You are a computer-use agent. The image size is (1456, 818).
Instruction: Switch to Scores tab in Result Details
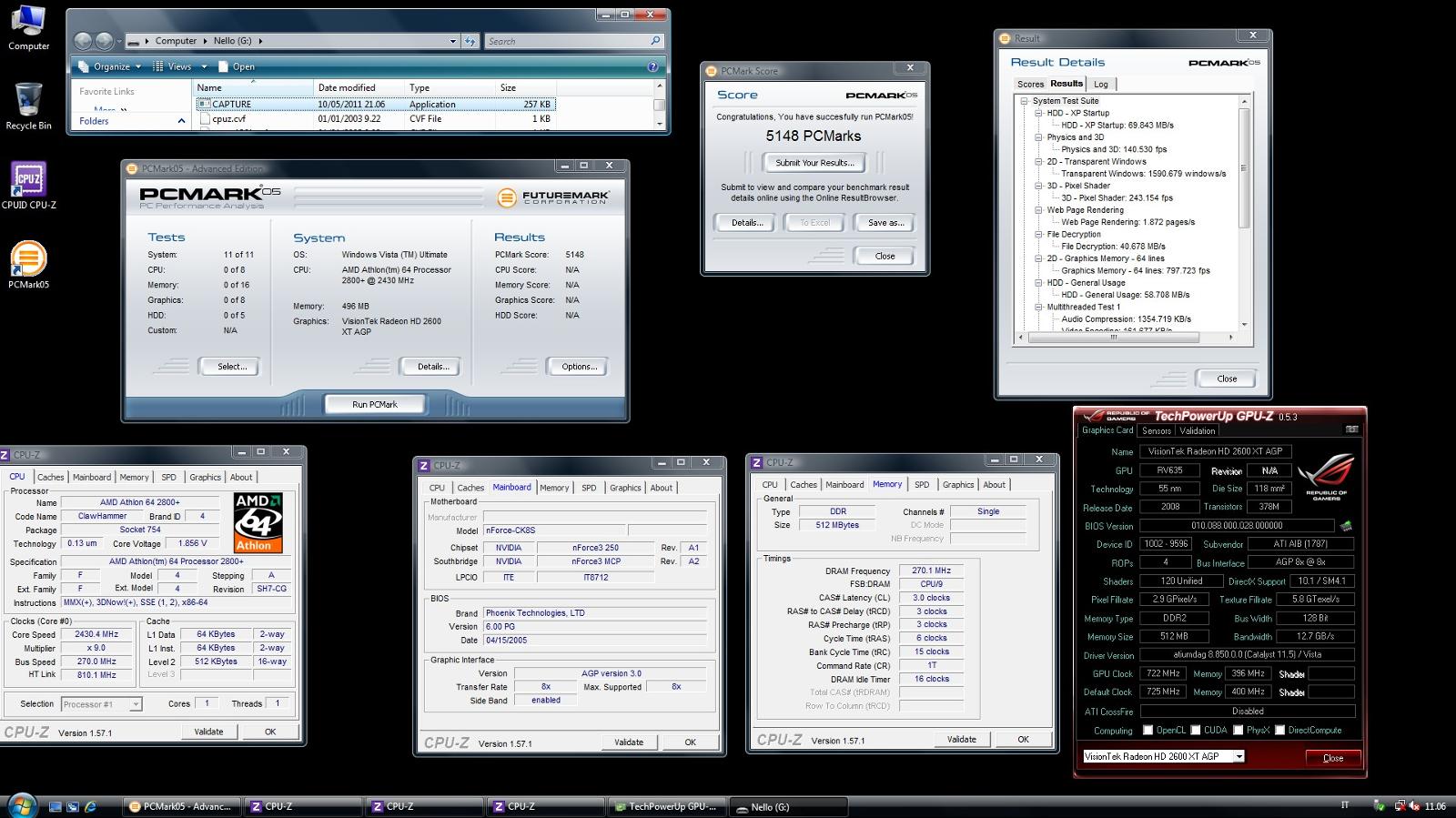1030,84
